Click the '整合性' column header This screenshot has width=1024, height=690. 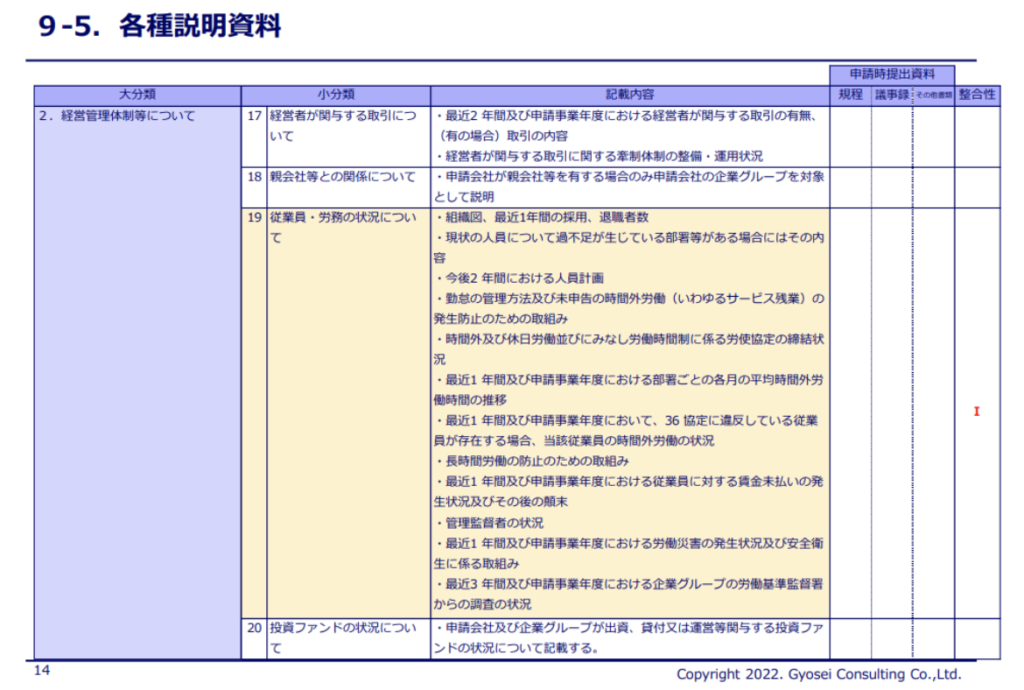(x=977, y=95)
